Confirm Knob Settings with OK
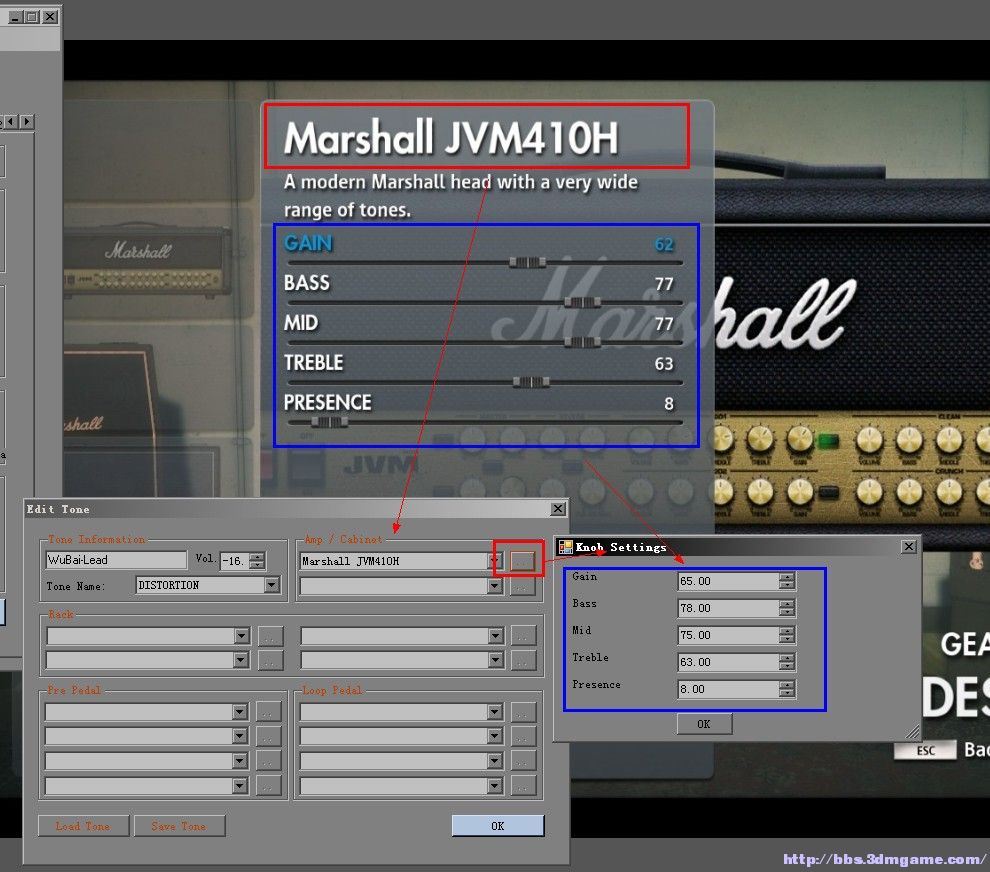Viewport: 990px width, 872px height. click(x=704, y=724)
